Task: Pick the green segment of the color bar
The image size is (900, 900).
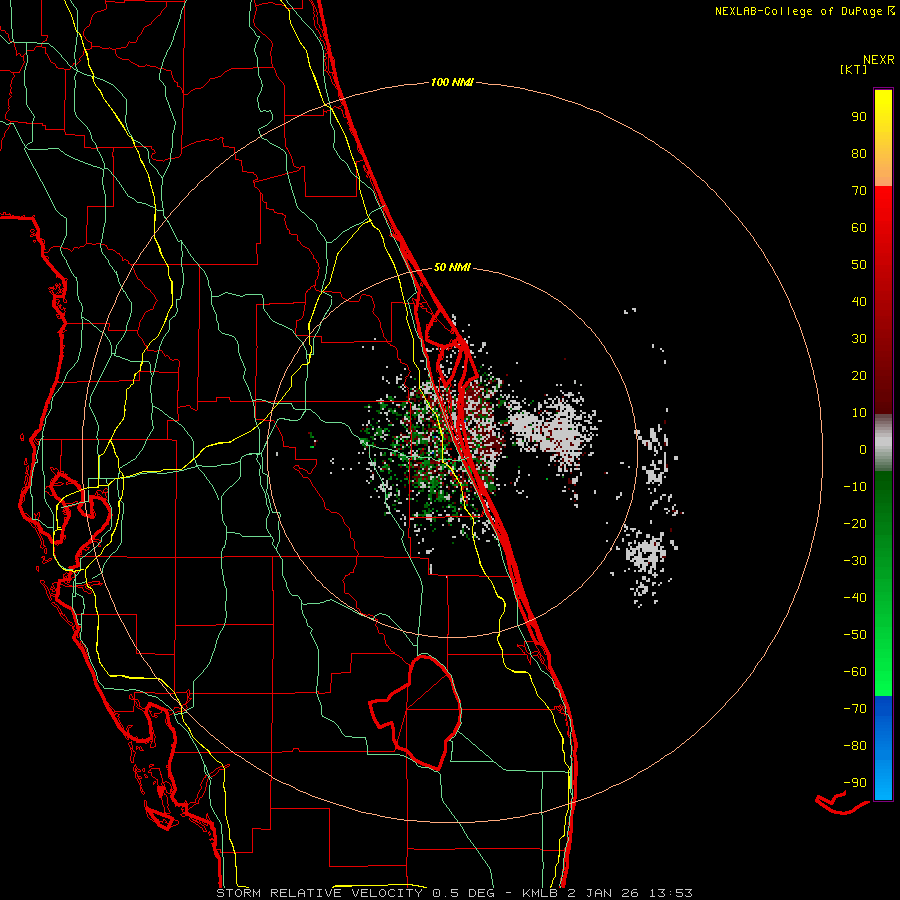Action: [883, 583]
